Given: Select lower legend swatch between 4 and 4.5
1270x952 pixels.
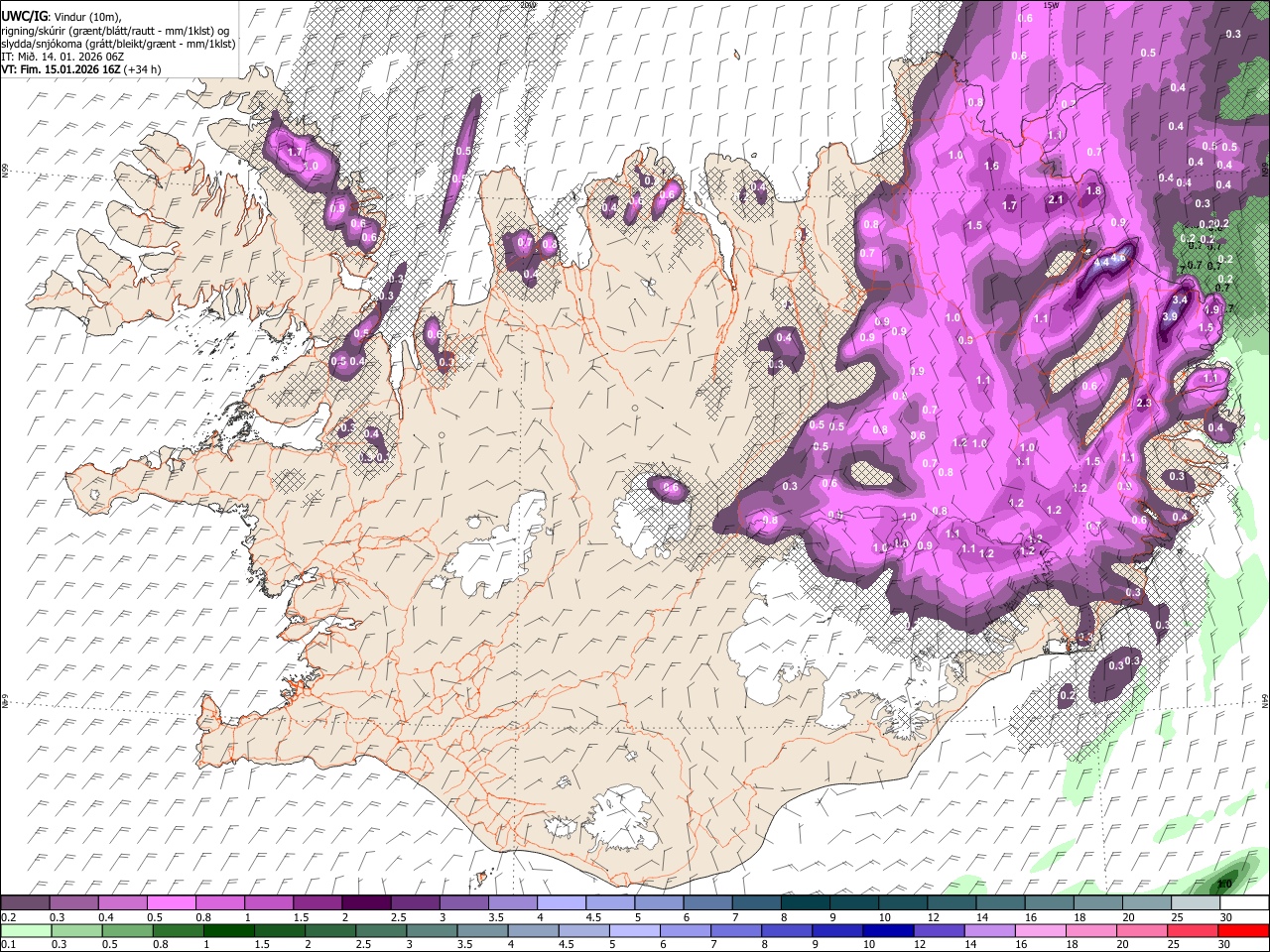Looking at the screenshot, I should pos(534,930).
